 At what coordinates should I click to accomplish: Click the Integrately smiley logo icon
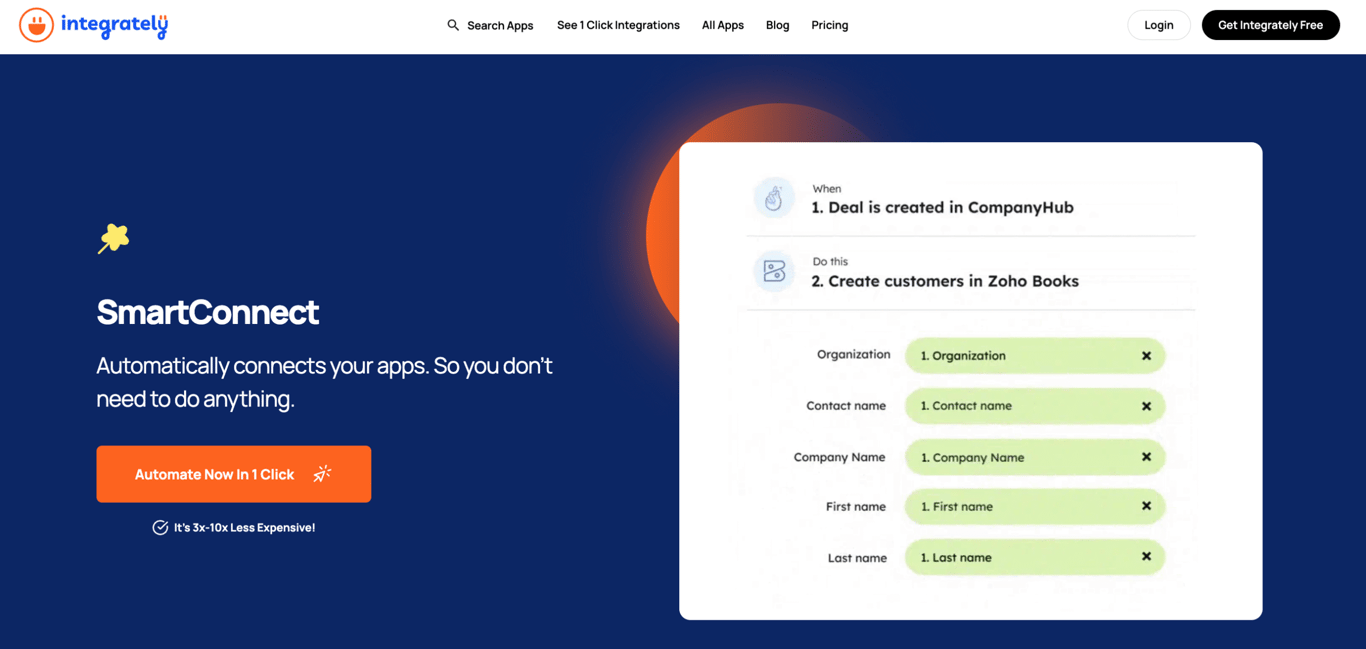click(x=36, y=24)
